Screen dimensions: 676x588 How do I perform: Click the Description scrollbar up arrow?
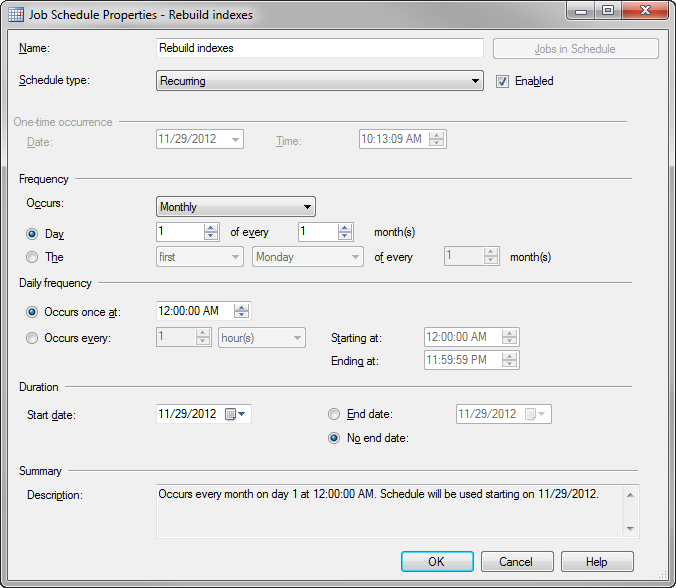[x=630, y=495]
